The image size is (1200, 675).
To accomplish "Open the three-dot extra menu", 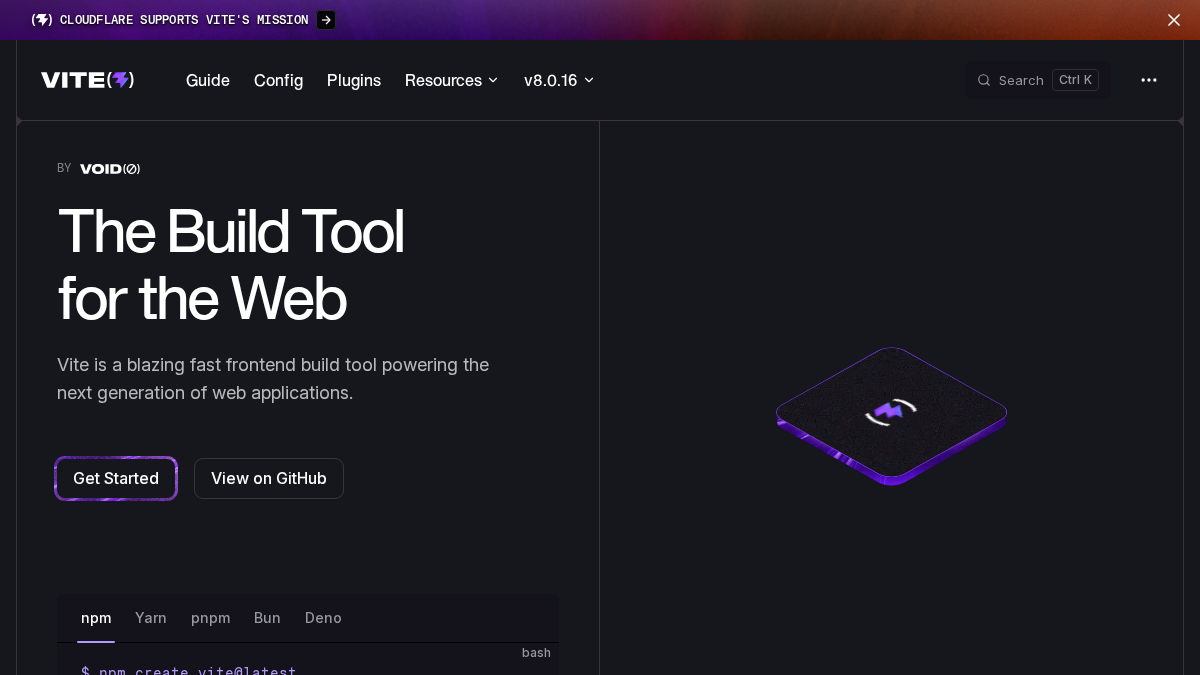I will 1149,80.
